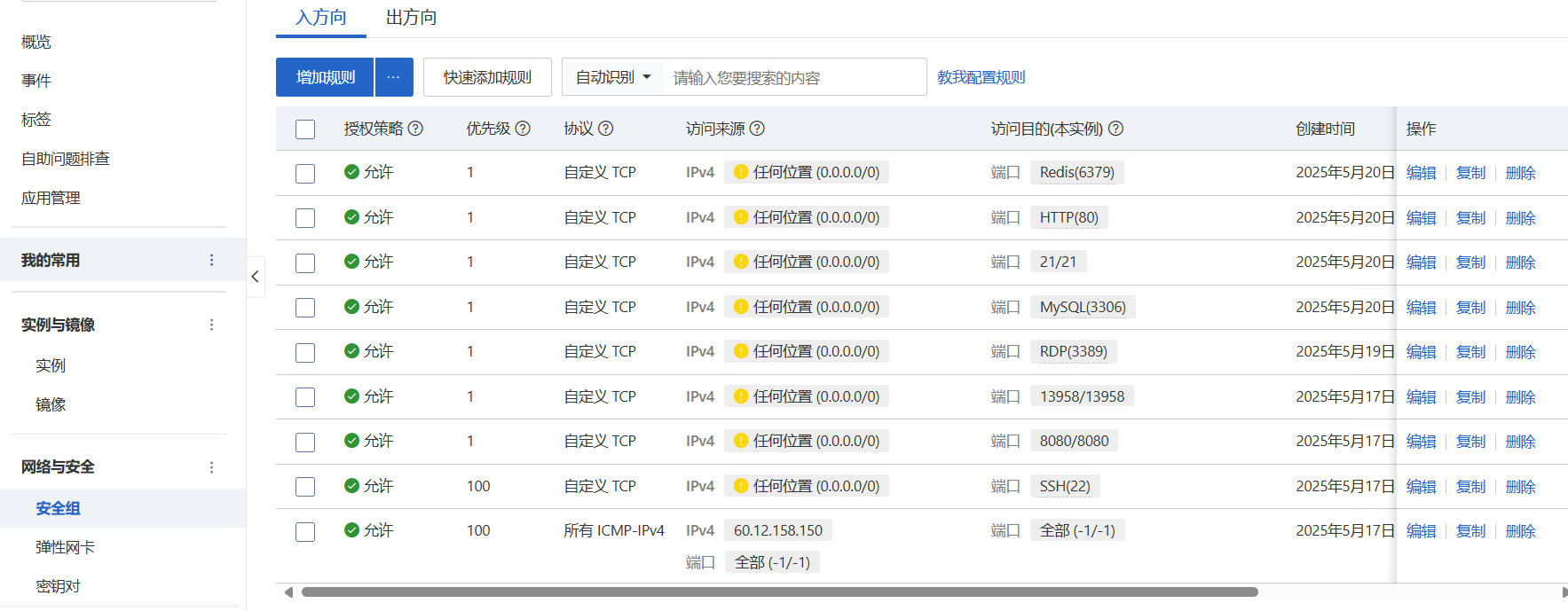Check the HTTP(80) rule checkbox
Image resolution: width=1568 pixels, height=611 pixels.
tap(305, 218)
